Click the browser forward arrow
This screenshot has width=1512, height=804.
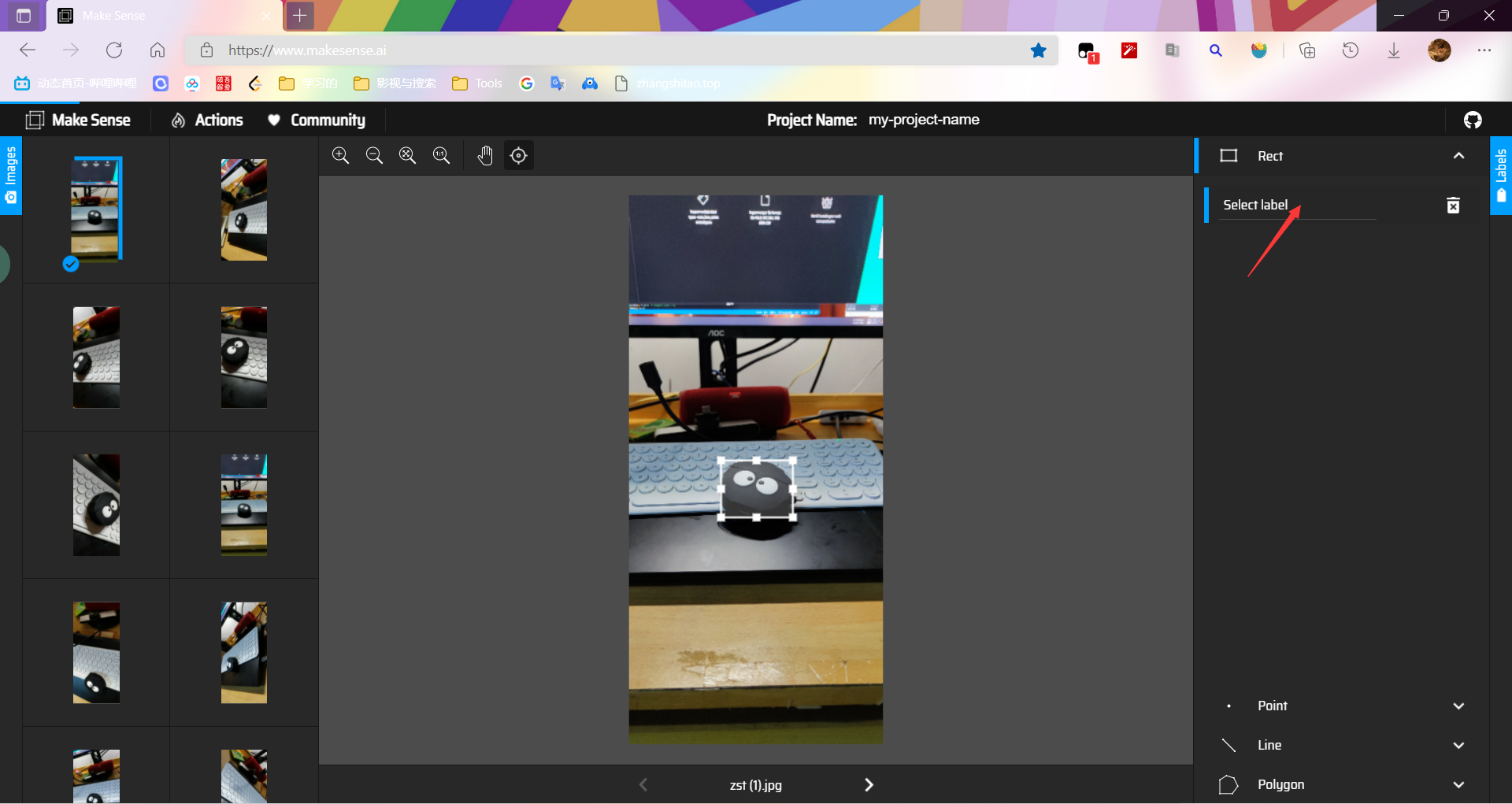coord(71,50)
